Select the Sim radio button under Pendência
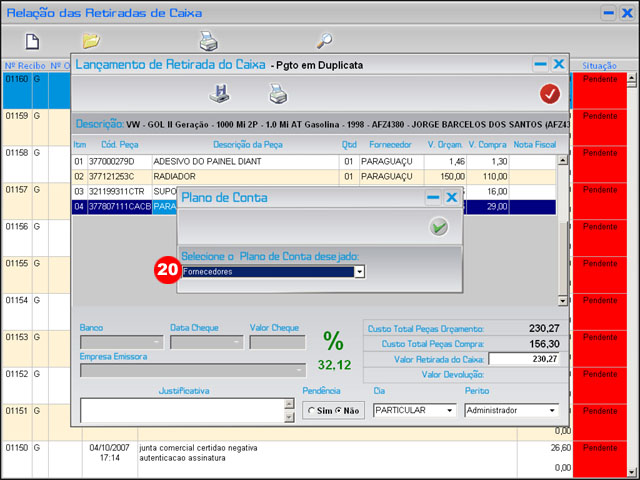This screenshot has width=640, height=480. click(x=312, y=410)
